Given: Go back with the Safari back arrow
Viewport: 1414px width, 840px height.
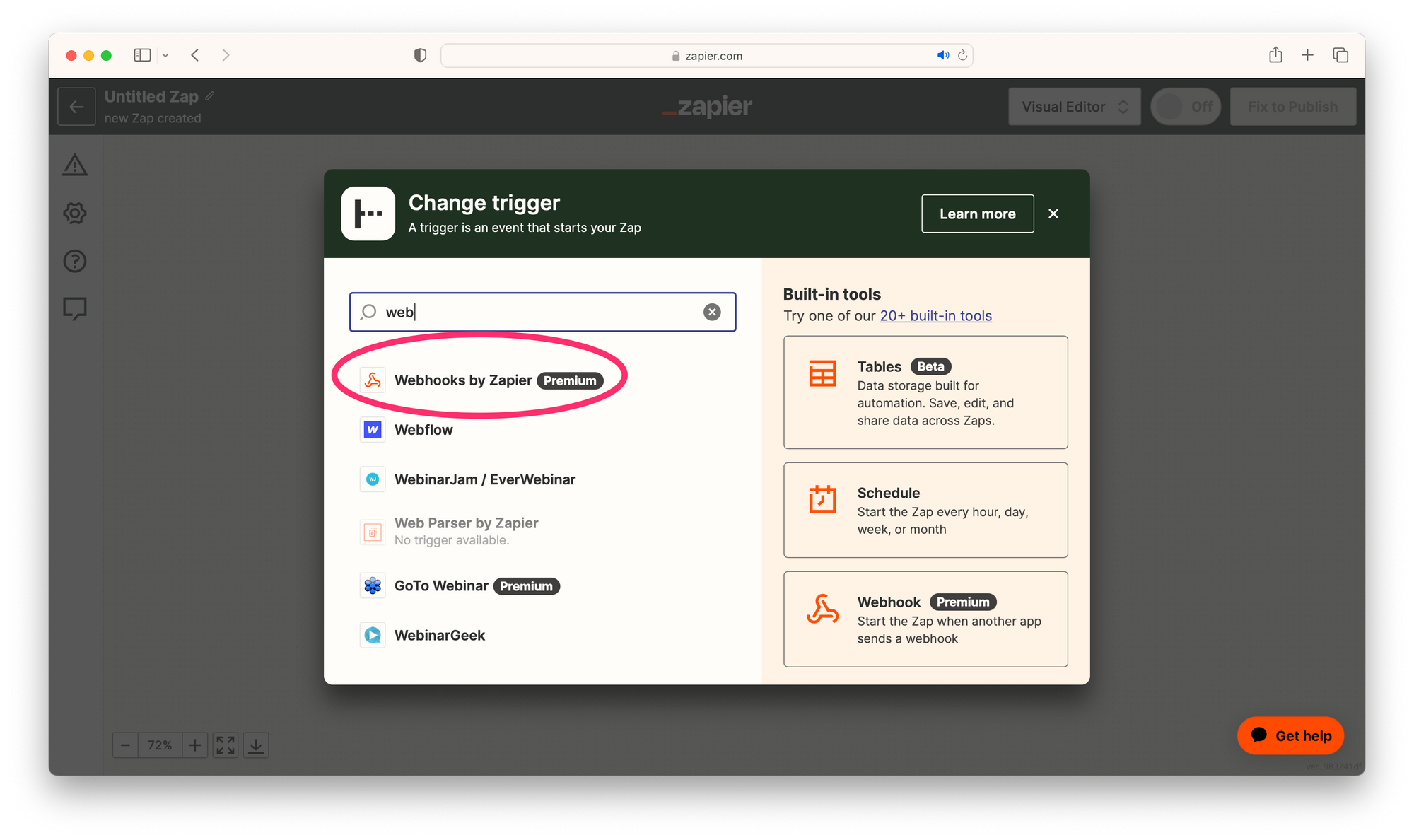Looking at the screenshot, I should (x=195, y=55).
